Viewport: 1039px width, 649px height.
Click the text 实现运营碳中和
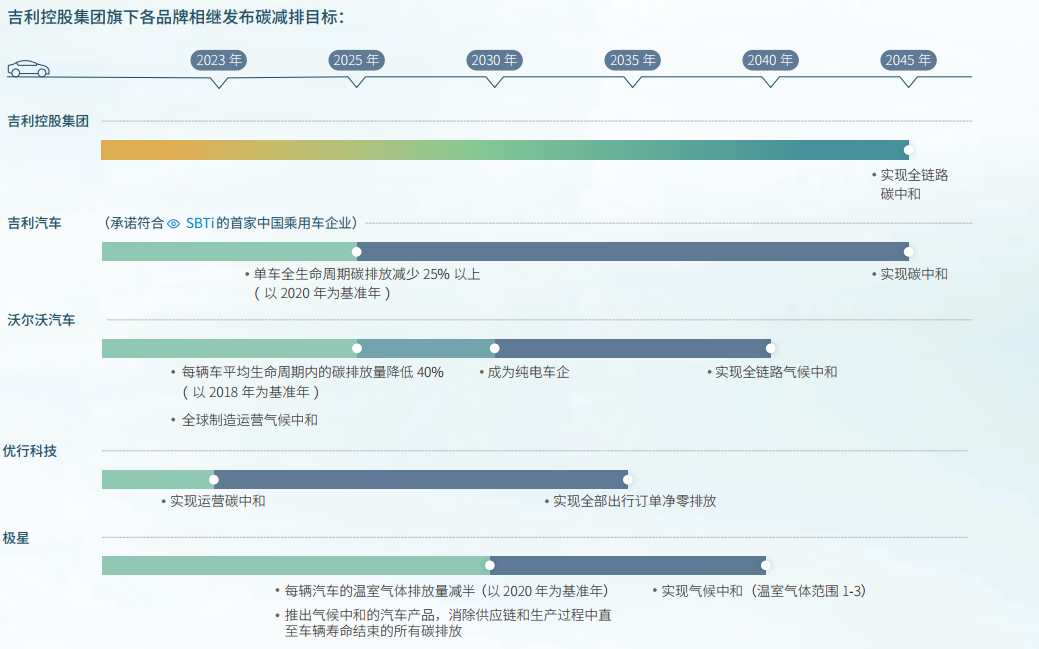coord(218,501)
